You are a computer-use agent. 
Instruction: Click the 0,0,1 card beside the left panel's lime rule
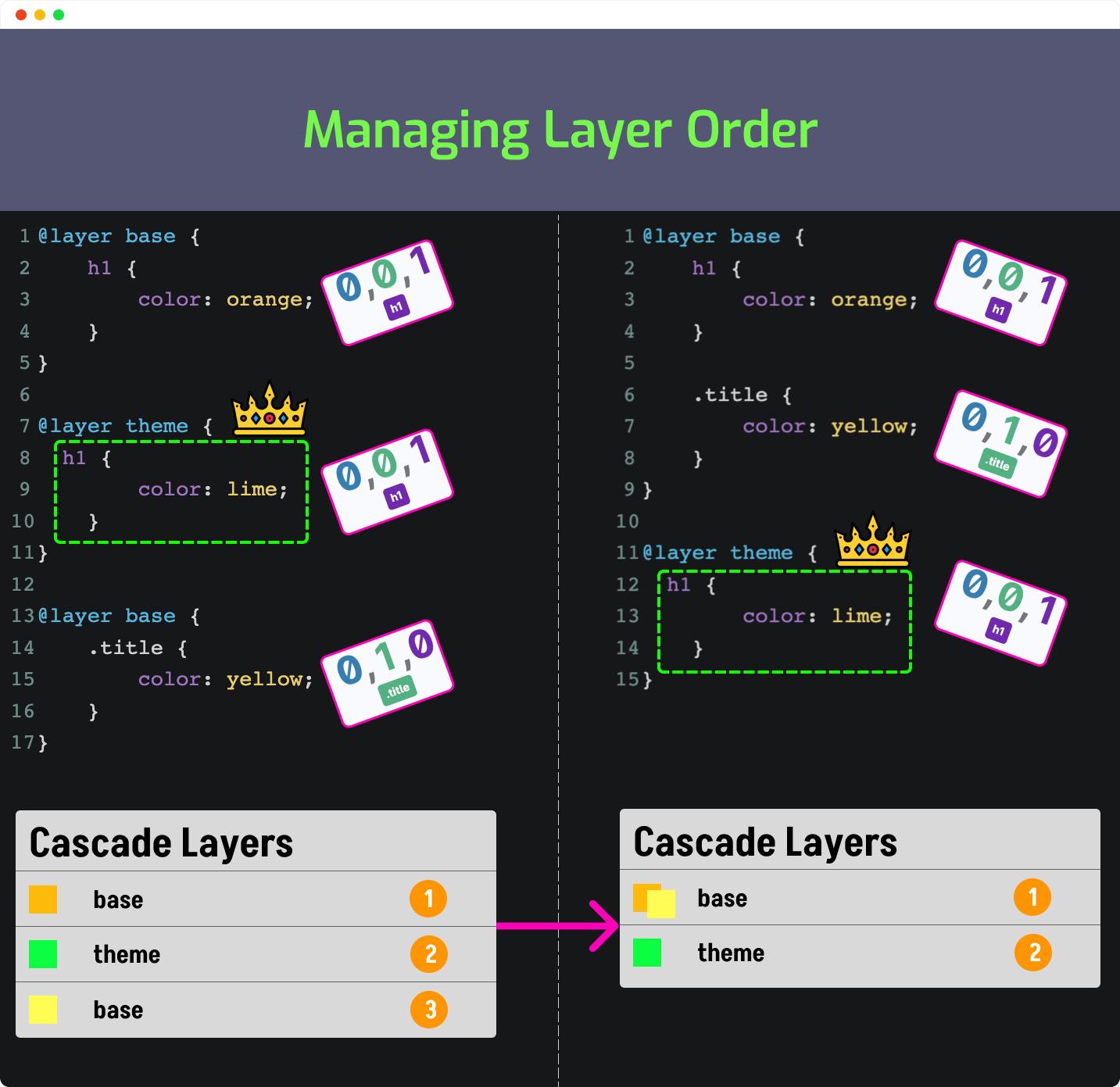click(387, 482)
